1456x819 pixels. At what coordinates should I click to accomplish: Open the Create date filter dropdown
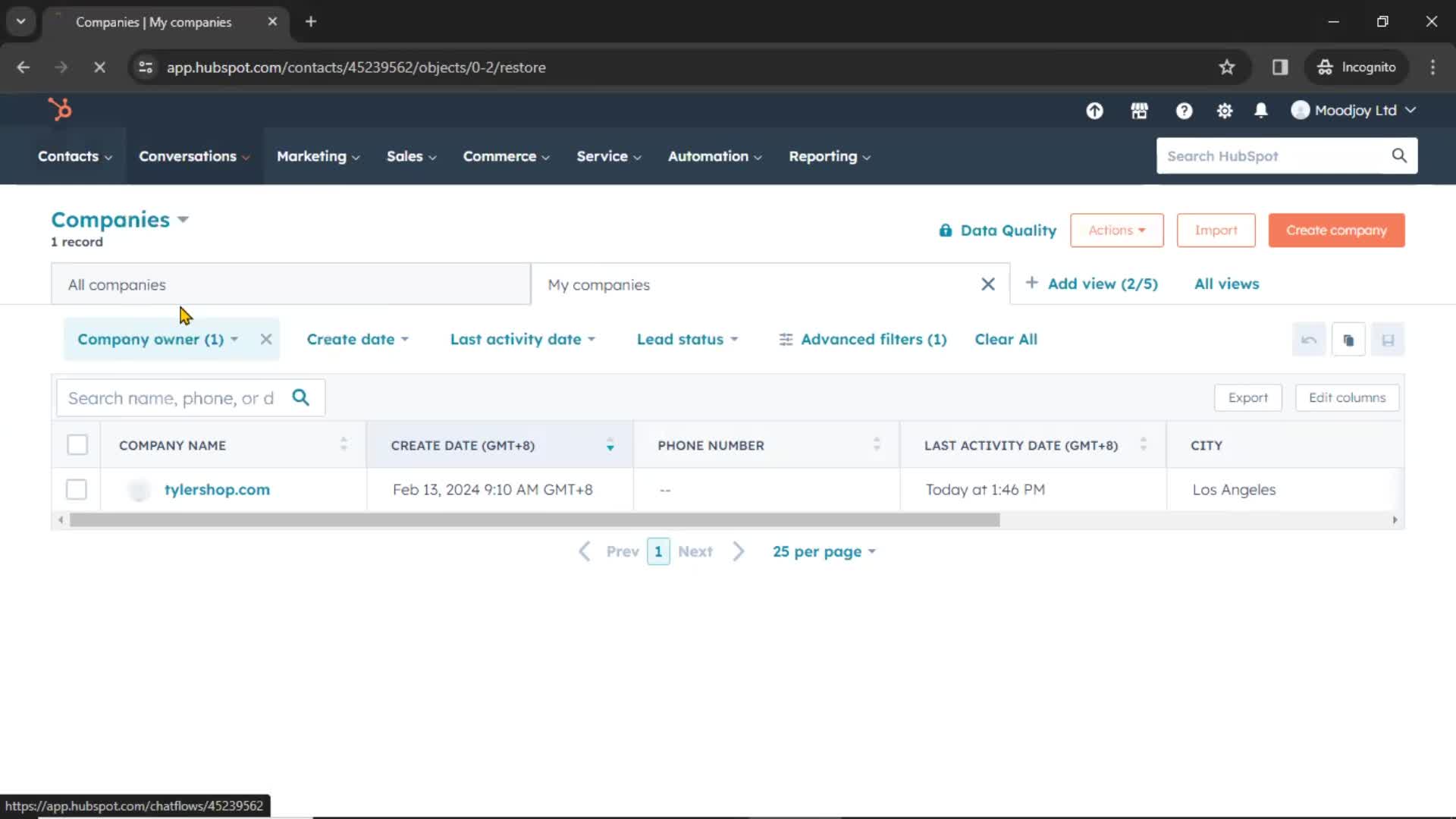pos(358,339)
